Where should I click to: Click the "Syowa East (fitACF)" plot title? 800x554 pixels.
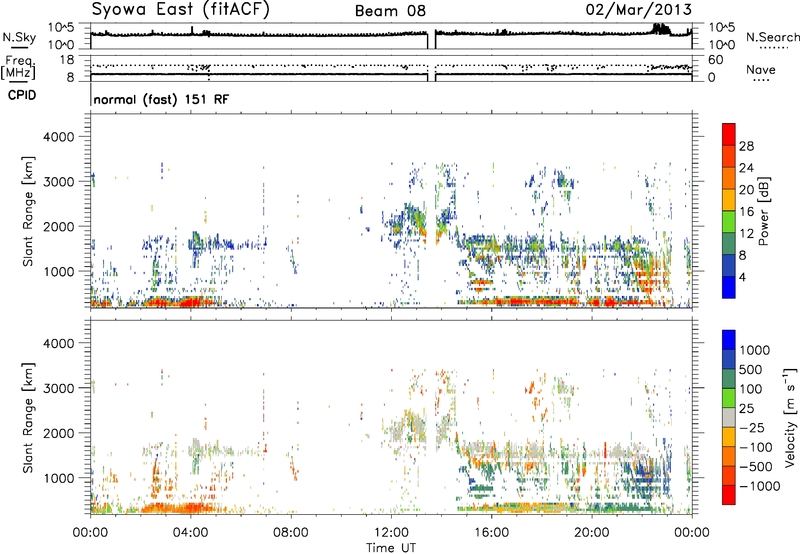click(x=180, y=9)
